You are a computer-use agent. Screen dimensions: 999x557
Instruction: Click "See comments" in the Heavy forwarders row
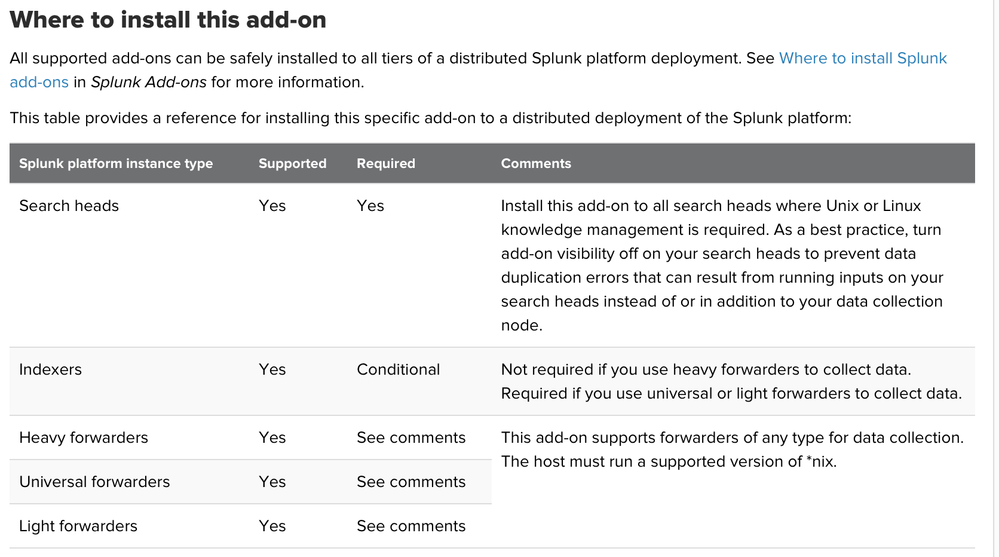[x=411, y=437]
